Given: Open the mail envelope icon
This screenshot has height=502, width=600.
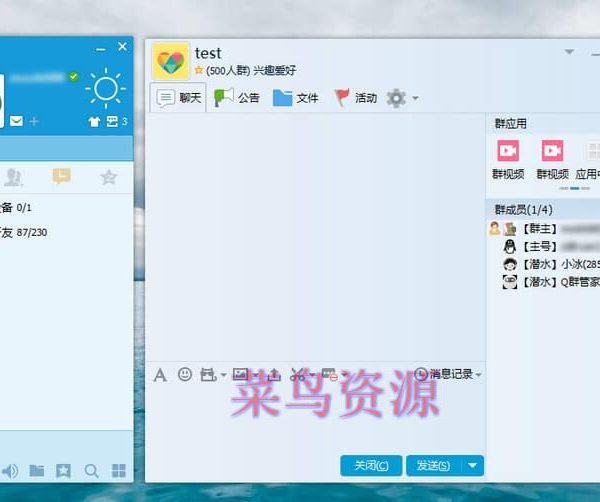Looking at the screenshot, I should (16, 121).
